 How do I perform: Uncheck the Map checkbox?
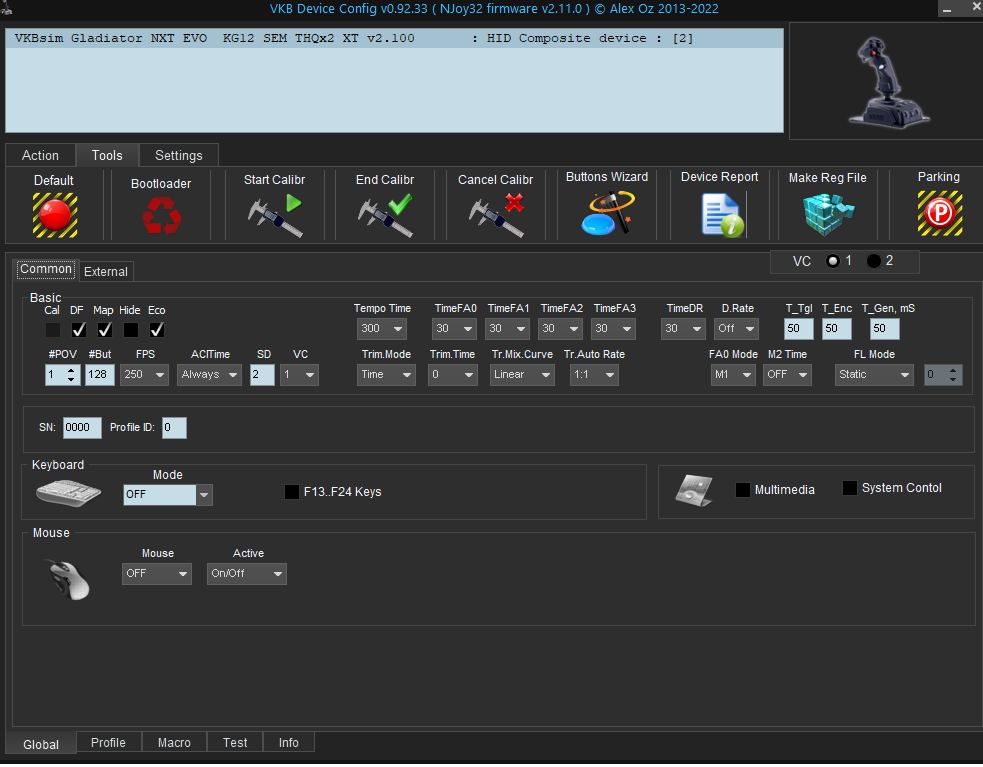[105, 329]
